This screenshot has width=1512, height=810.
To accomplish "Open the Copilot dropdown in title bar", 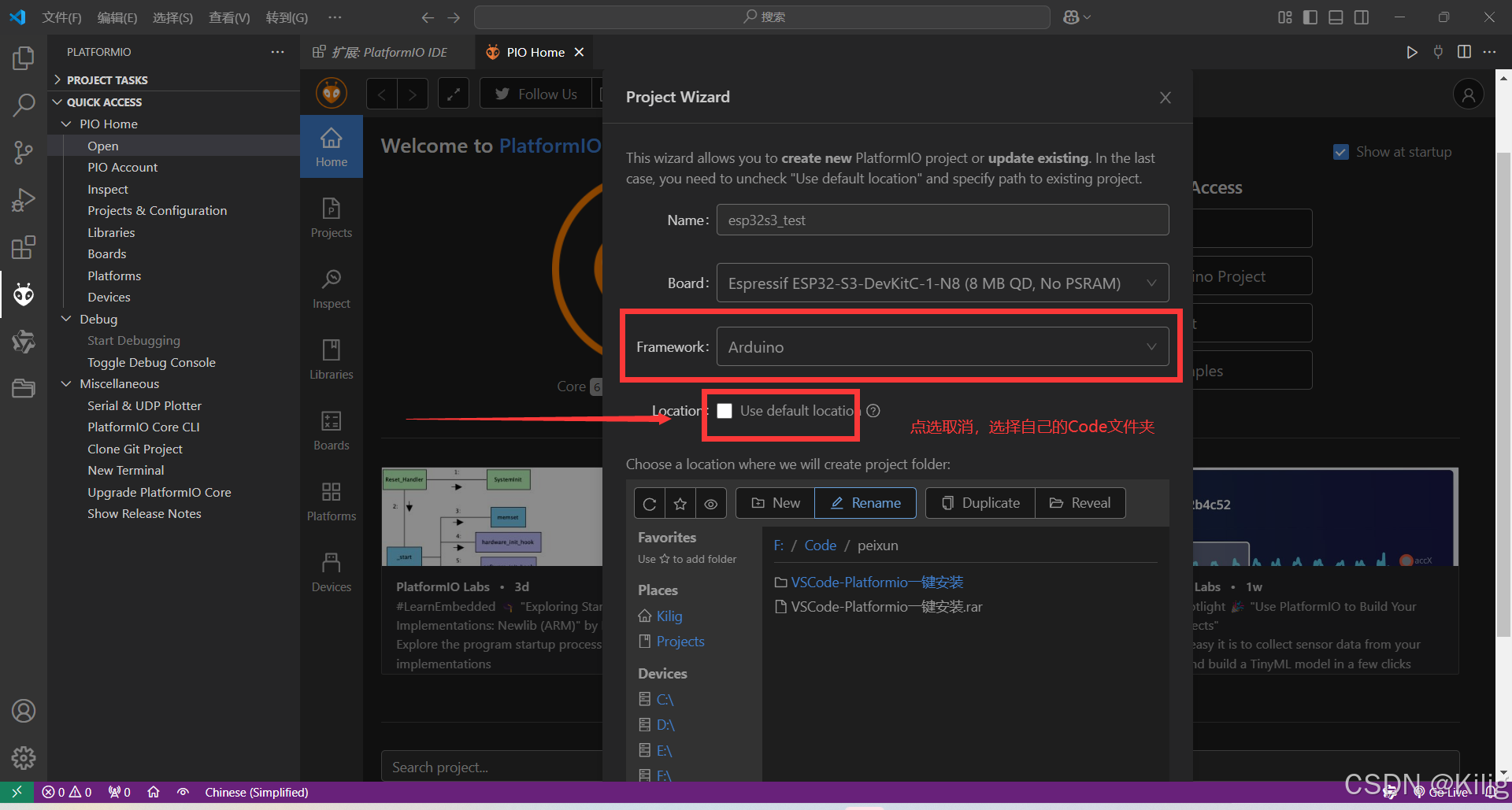I will [x=1077, y=17].
